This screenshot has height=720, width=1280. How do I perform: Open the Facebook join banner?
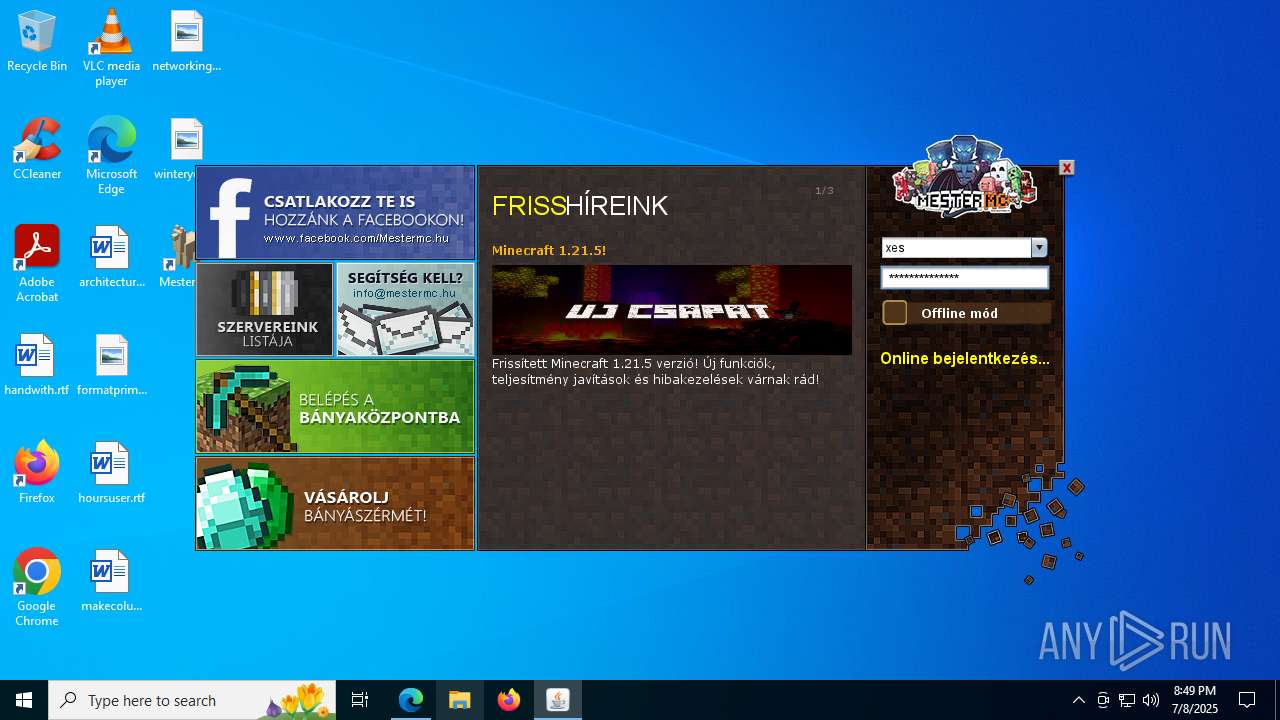pyautogui.click(x=335, y=213)
